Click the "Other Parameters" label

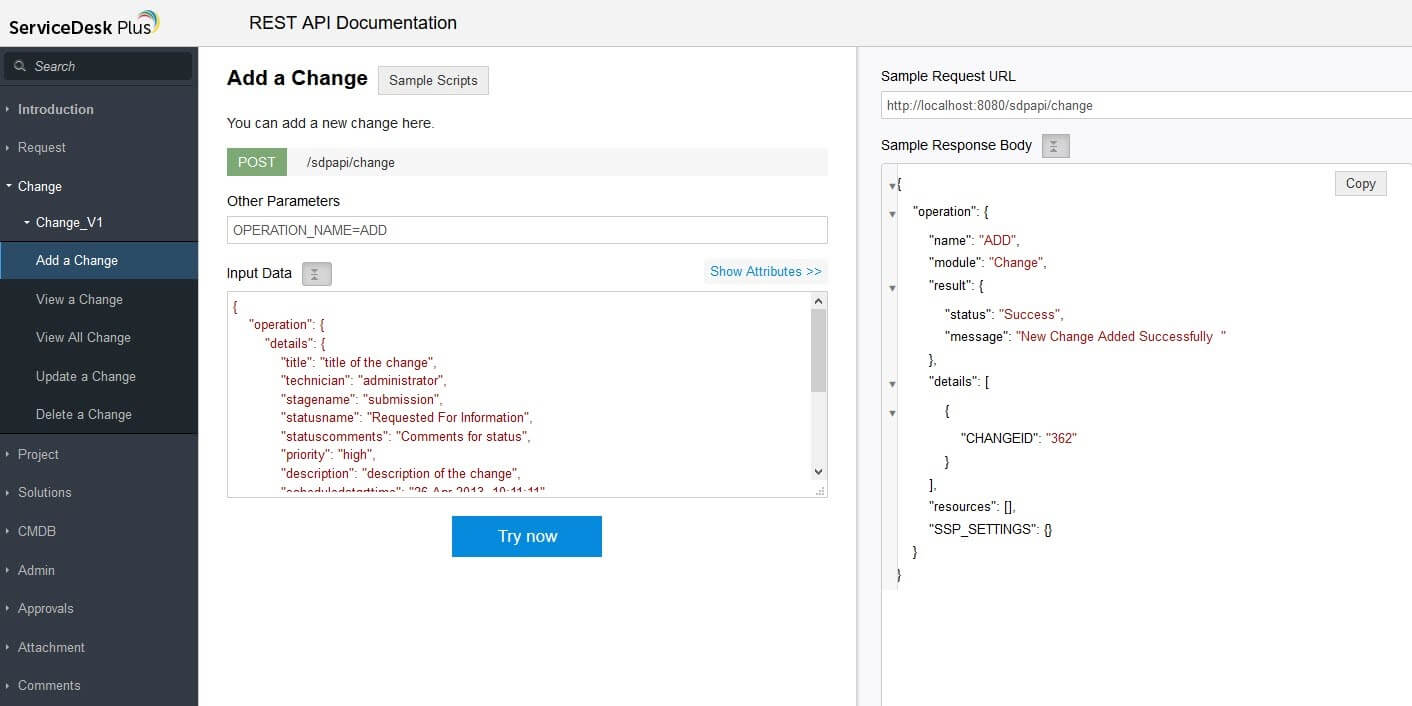[x=283, y=201]
